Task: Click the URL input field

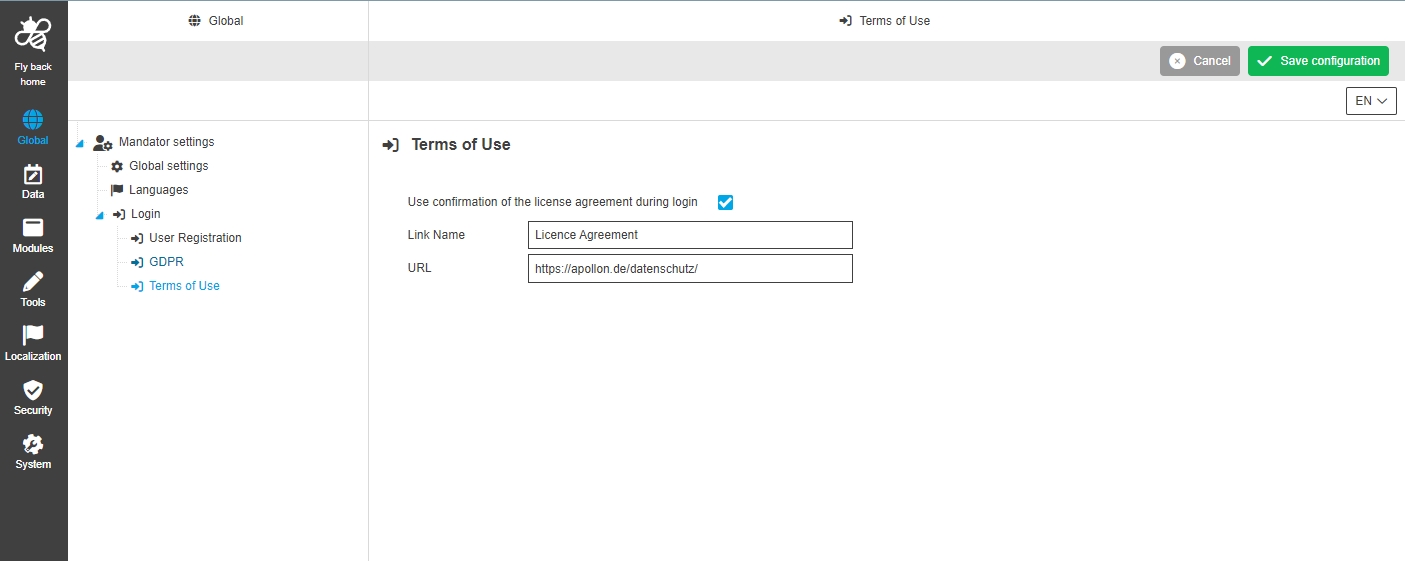Action: 690,269
